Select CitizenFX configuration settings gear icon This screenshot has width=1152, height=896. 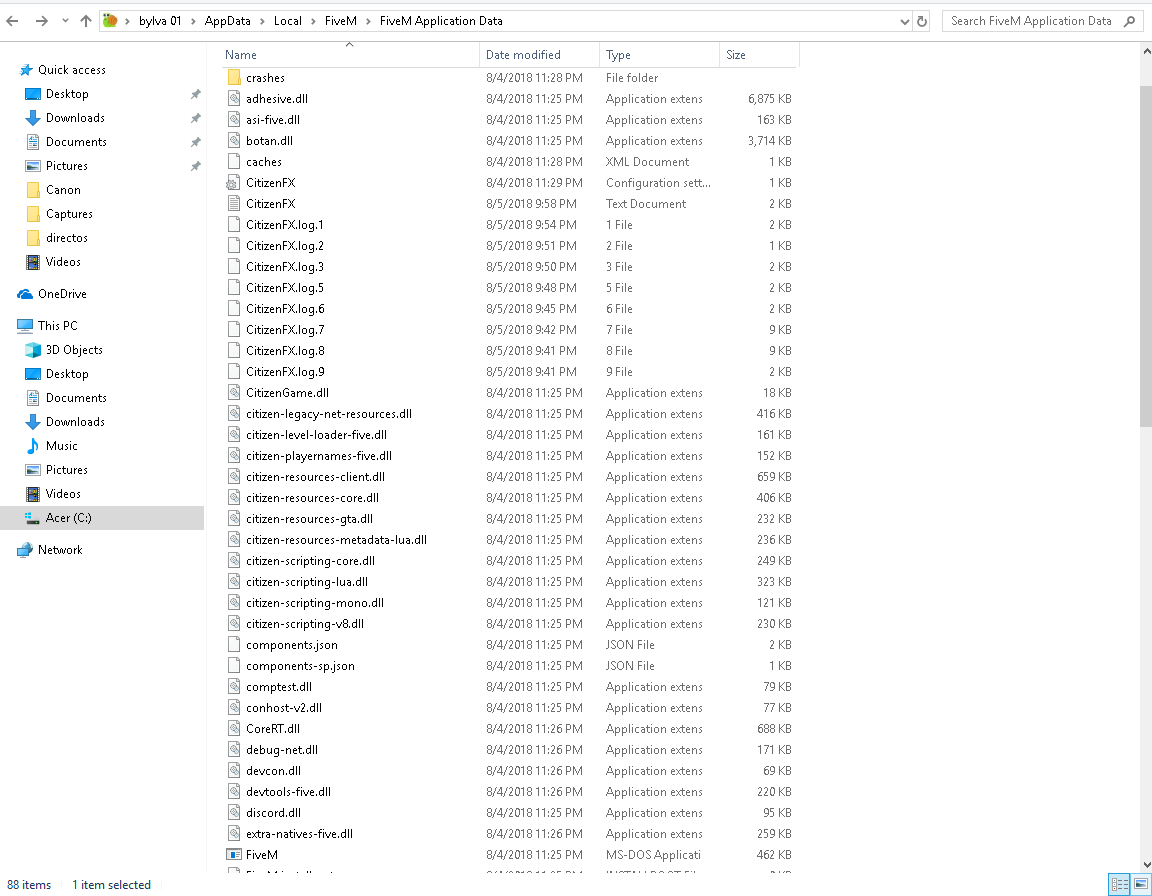[x=233, y=184]
